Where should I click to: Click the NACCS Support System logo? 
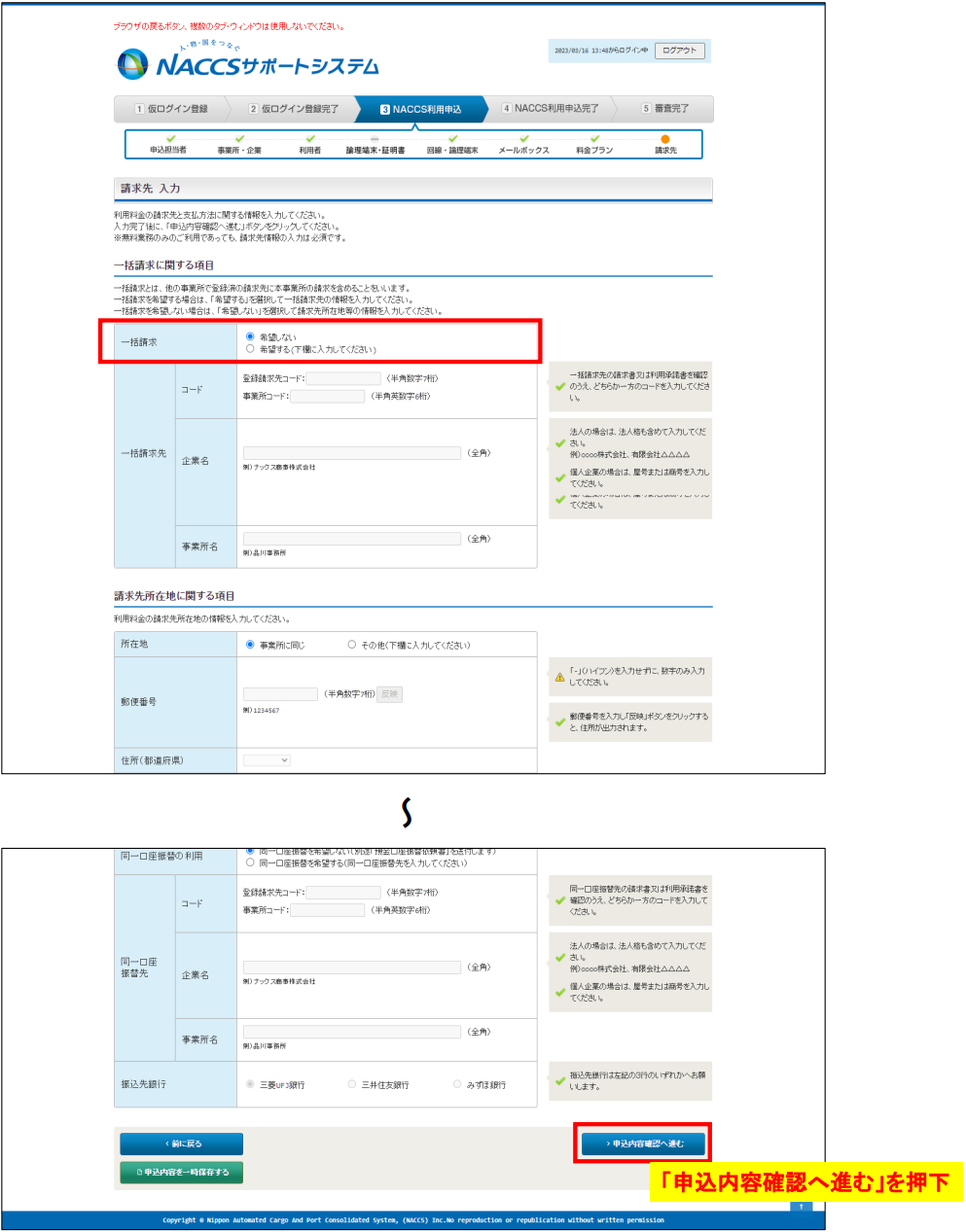(248, 64)
